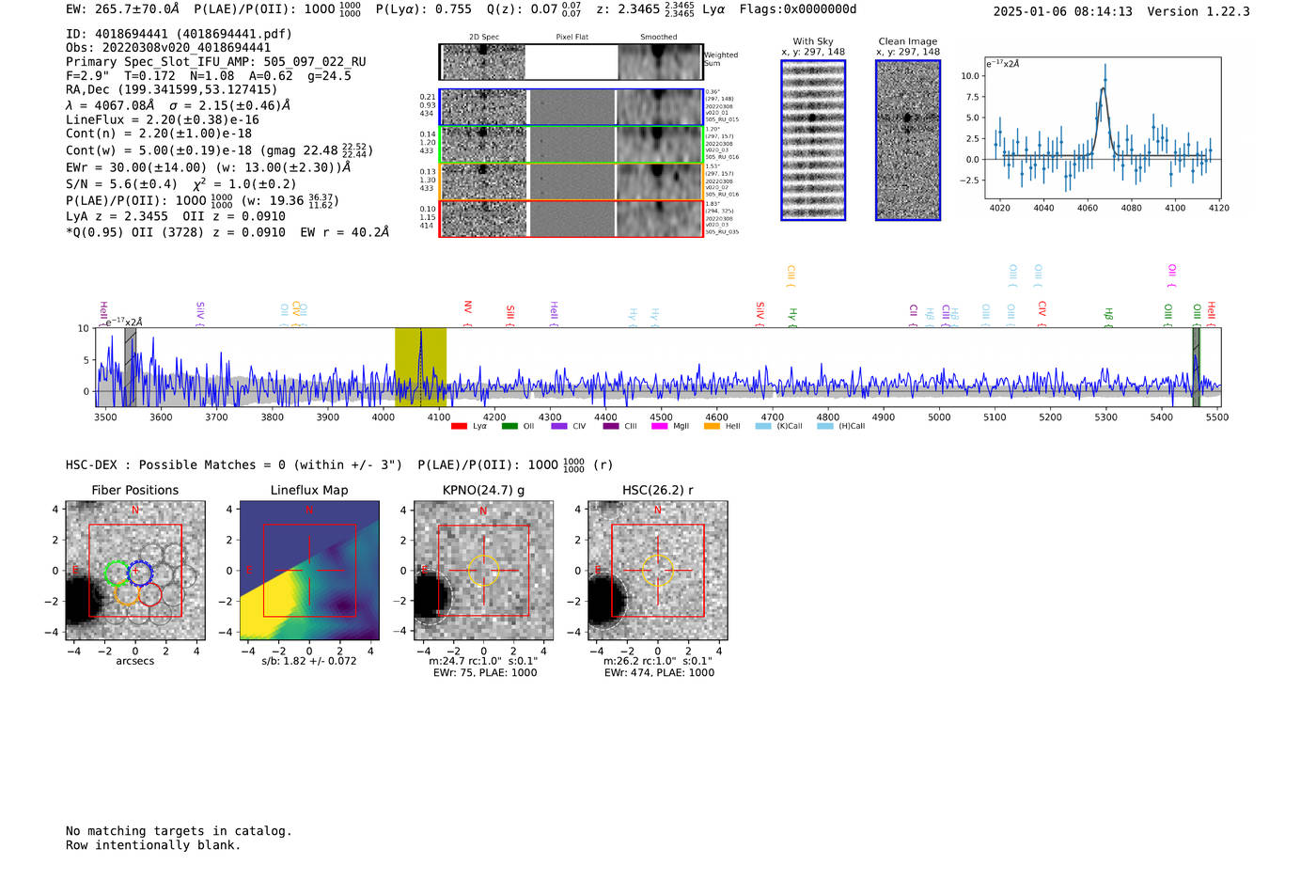Click the orange-bordered 2D spectrum row
The image size is (1316, 896).
571,181
